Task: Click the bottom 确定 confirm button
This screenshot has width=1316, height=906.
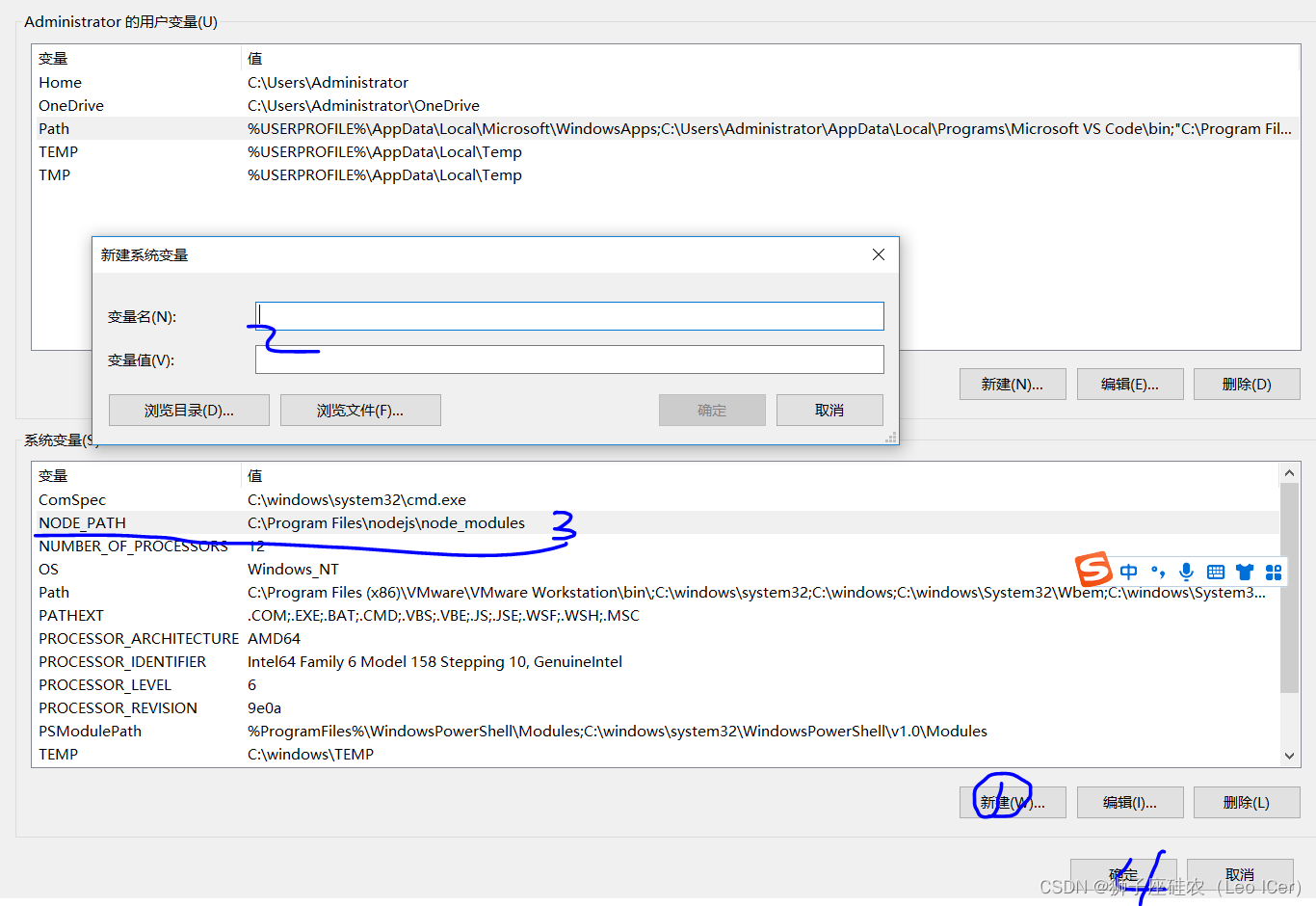Action: point(1122,874)
